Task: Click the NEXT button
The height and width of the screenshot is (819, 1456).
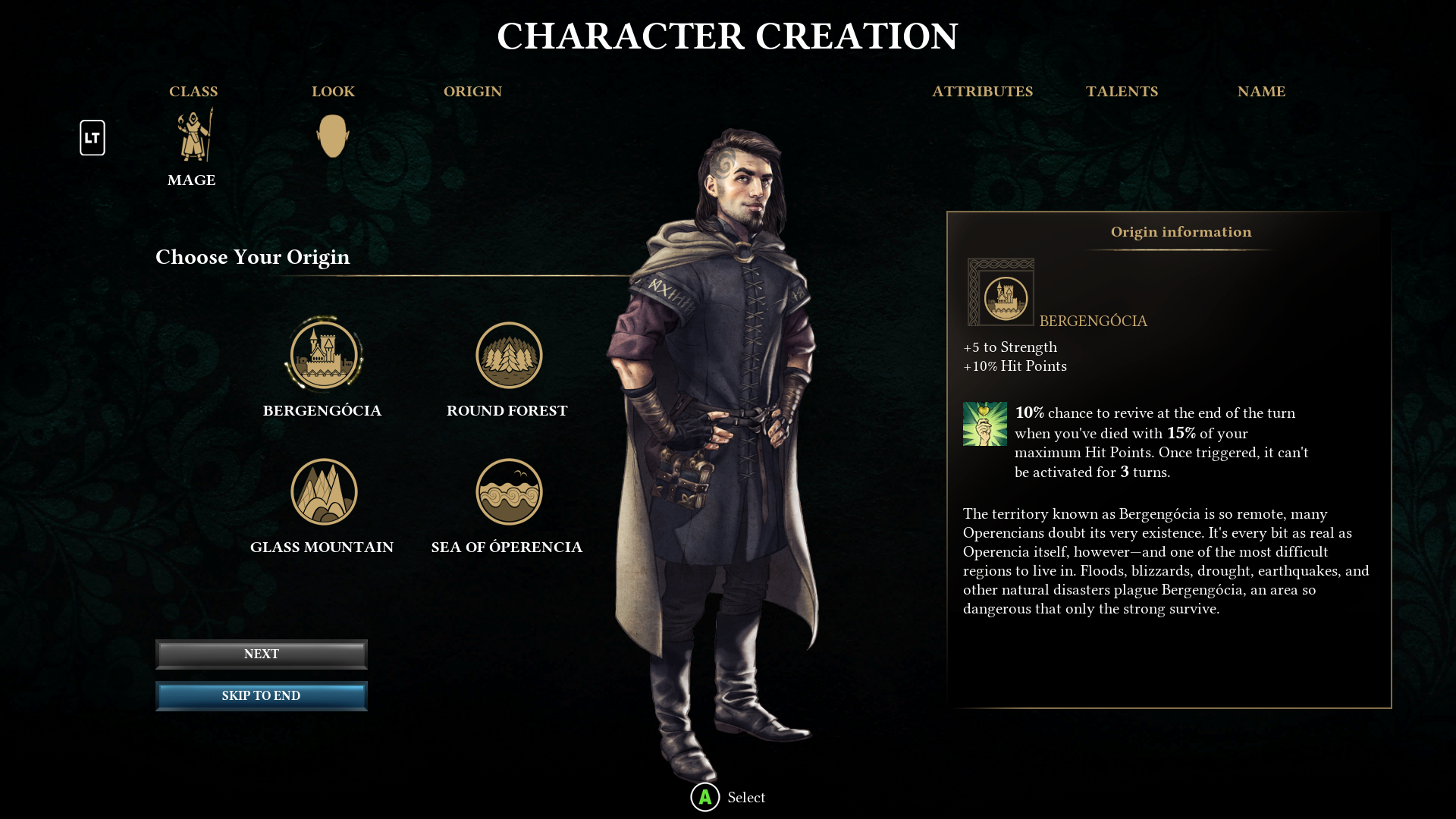Action: (x=262, y=654)
